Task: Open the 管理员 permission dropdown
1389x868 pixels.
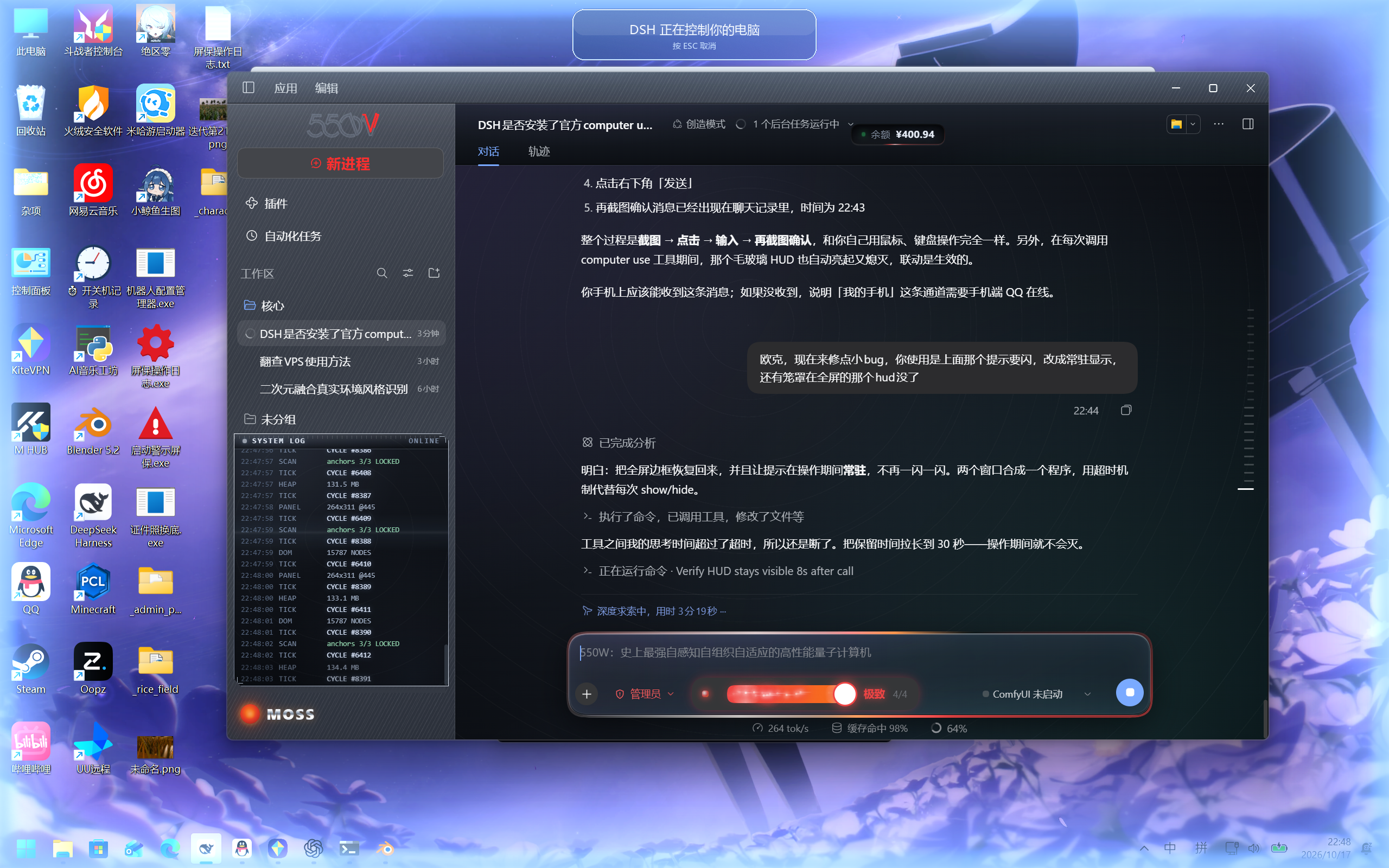Action: coord(645,694)
